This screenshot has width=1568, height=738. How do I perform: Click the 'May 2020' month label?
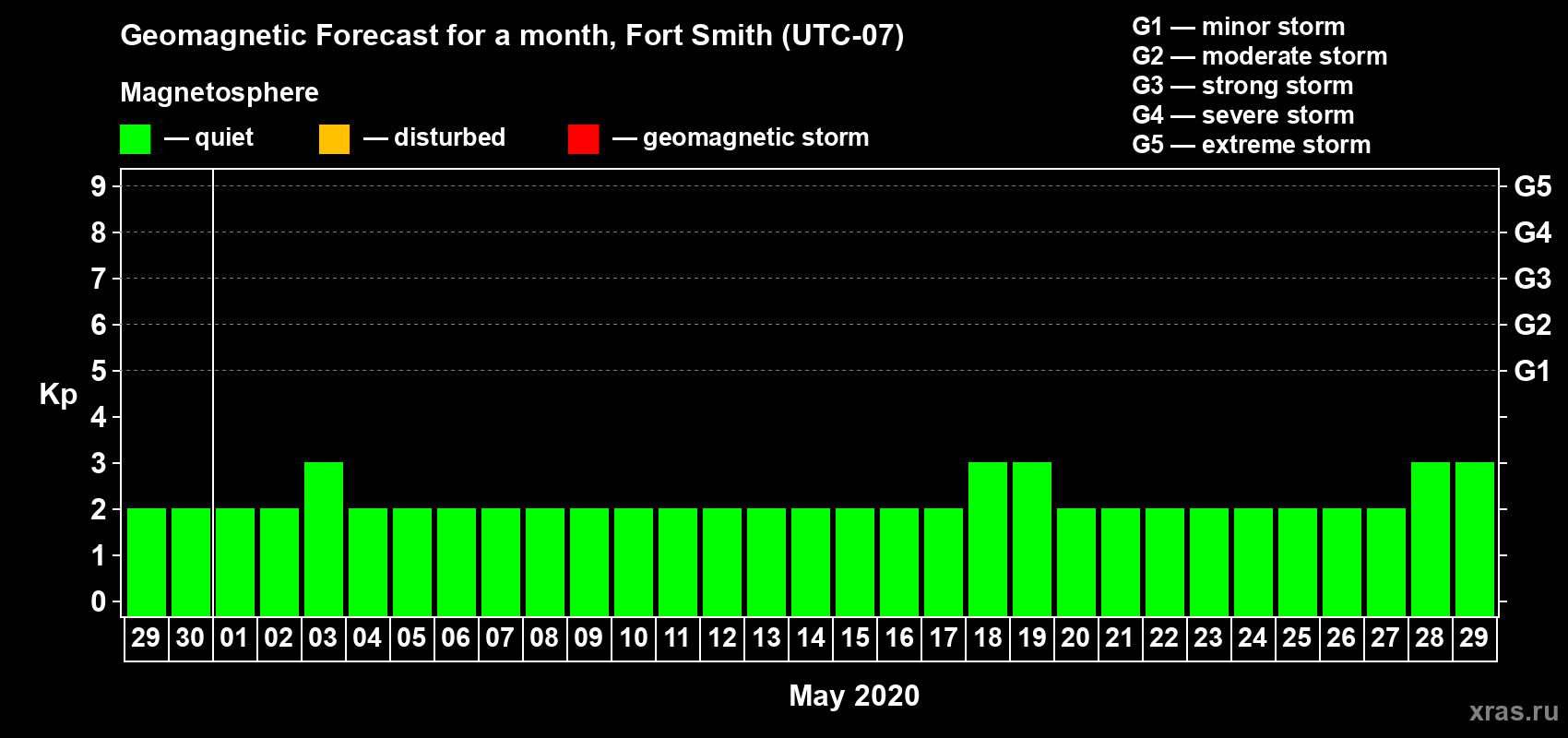(854, 696)
